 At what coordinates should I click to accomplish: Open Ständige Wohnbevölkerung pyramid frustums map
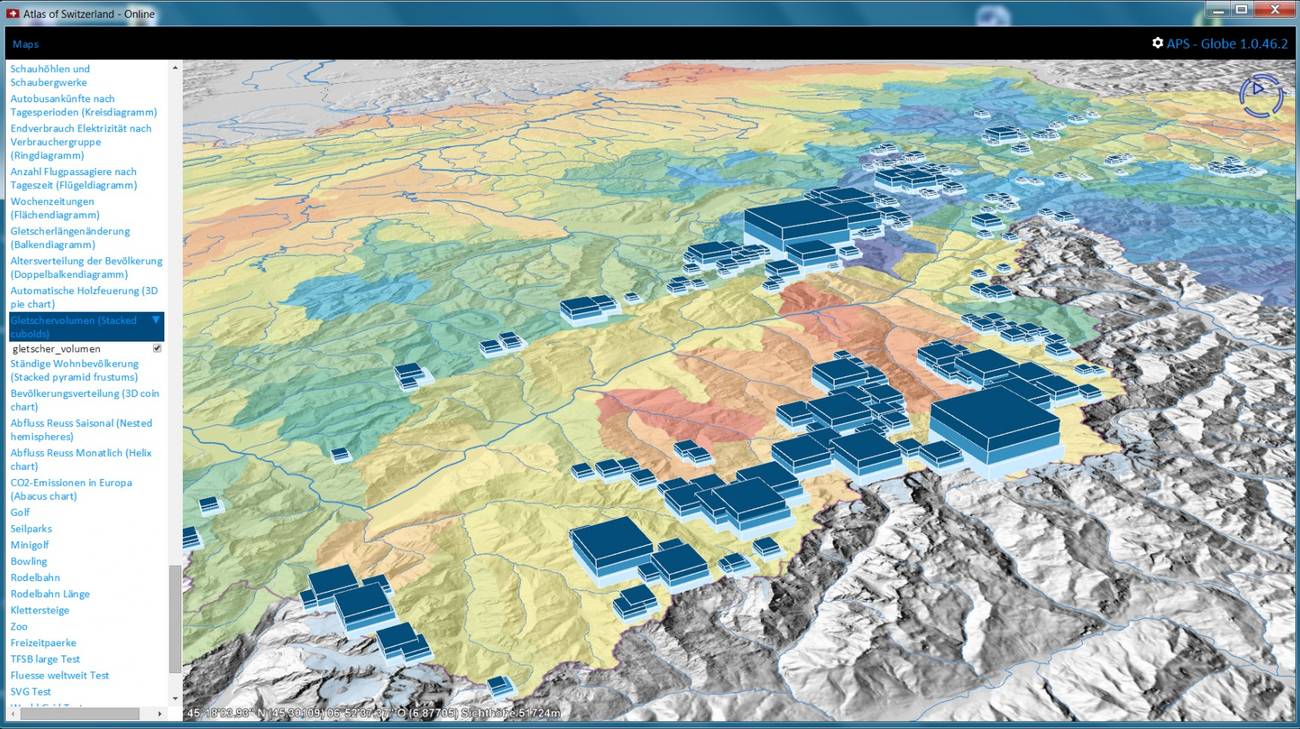(x=75, y=370)
